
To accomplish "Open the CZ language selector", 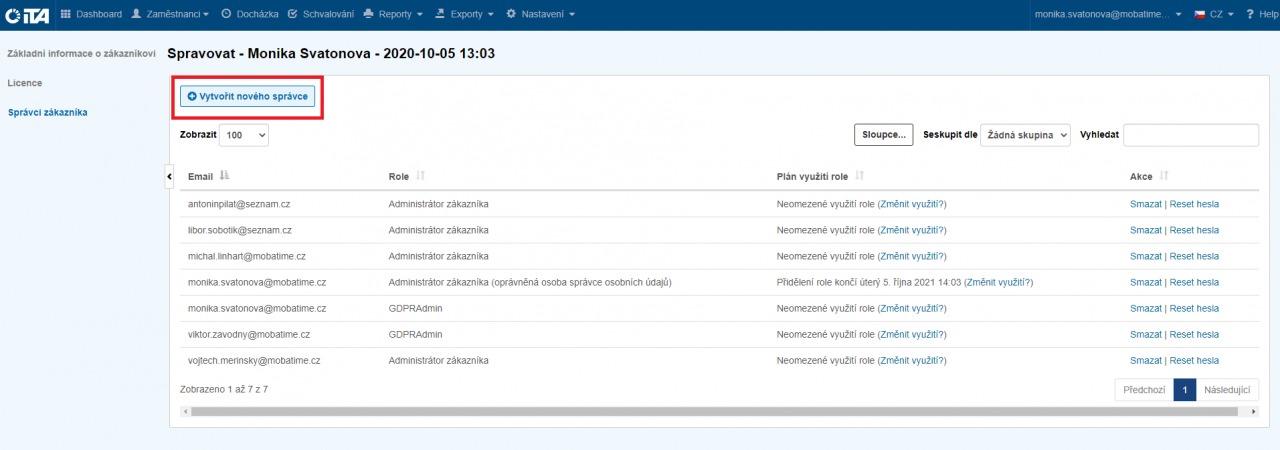I will (1213, 14).
